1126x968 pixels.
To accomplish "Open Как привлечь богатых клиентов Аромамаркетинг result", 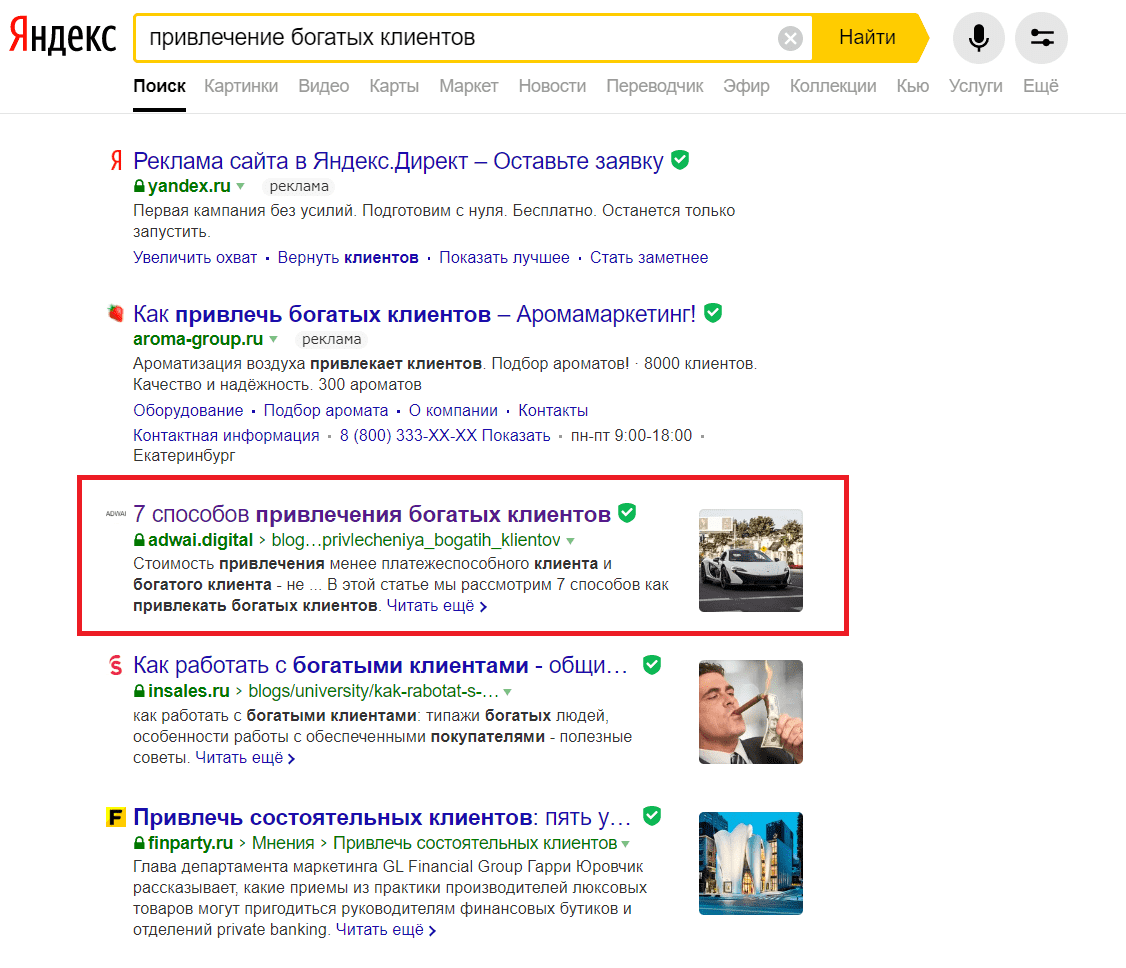I will tap(414, 314).
